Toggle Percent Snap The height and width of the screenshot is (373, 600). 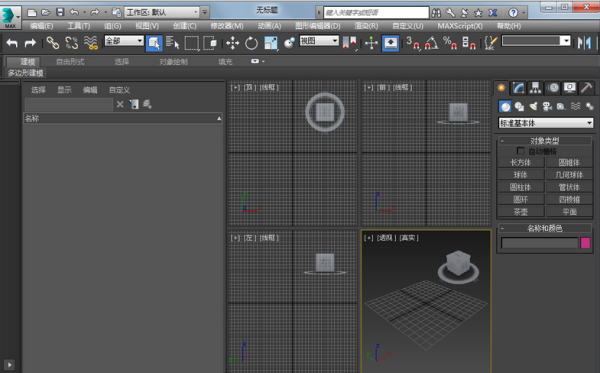pos(450,42)
